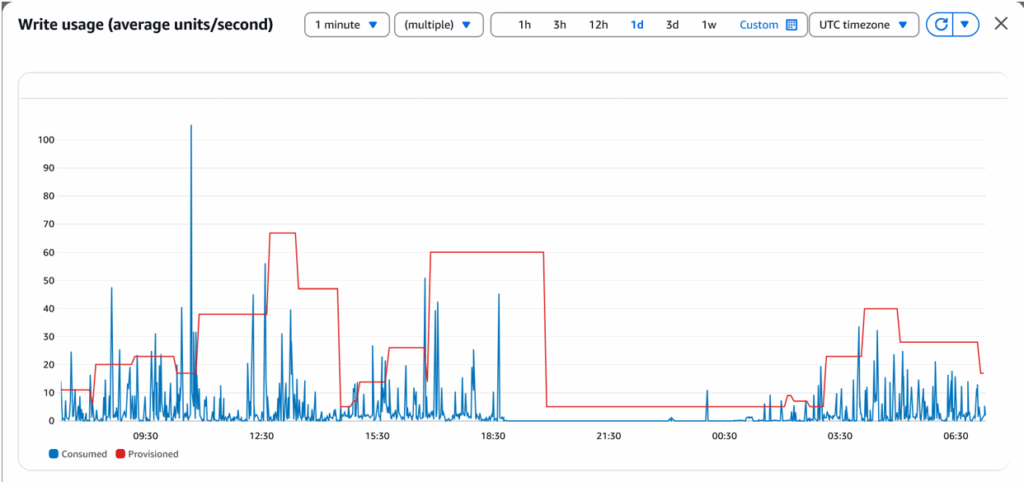Screen dimensions: 1024x482
Task: Open the auto-refresh options arrow
Action: click(x=965, y=25)
